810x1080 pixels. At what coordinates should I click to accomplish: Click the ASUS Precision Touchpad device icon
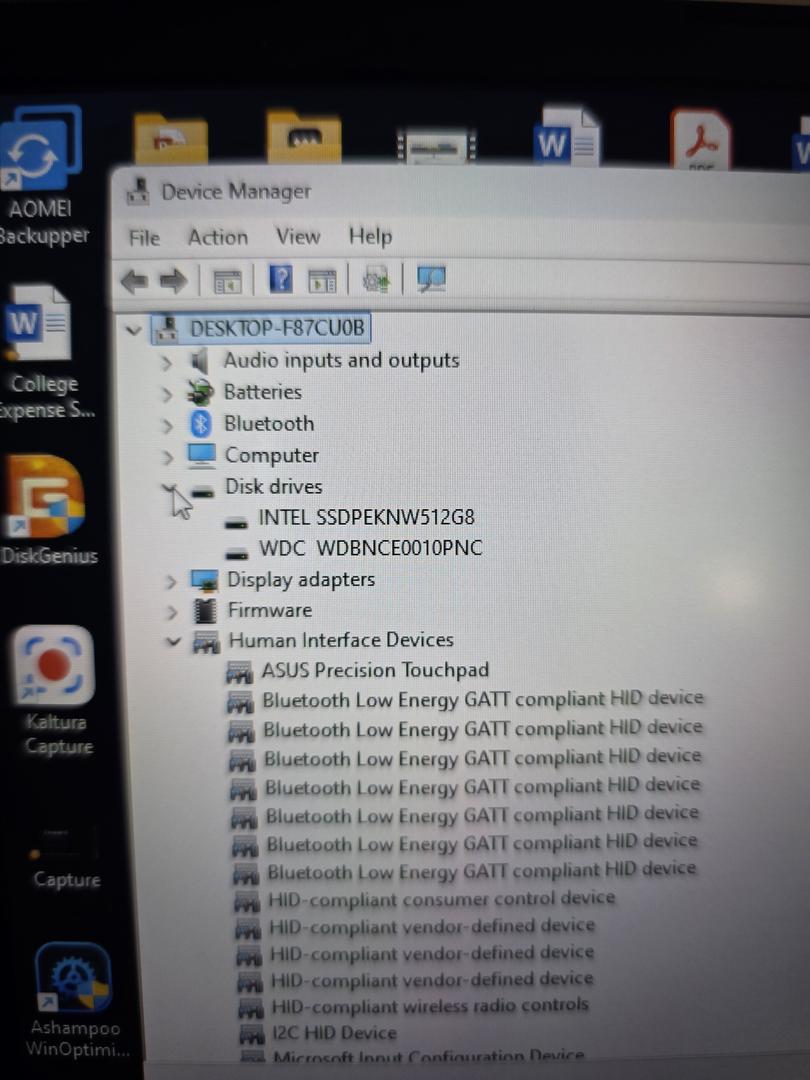[239, 672]
